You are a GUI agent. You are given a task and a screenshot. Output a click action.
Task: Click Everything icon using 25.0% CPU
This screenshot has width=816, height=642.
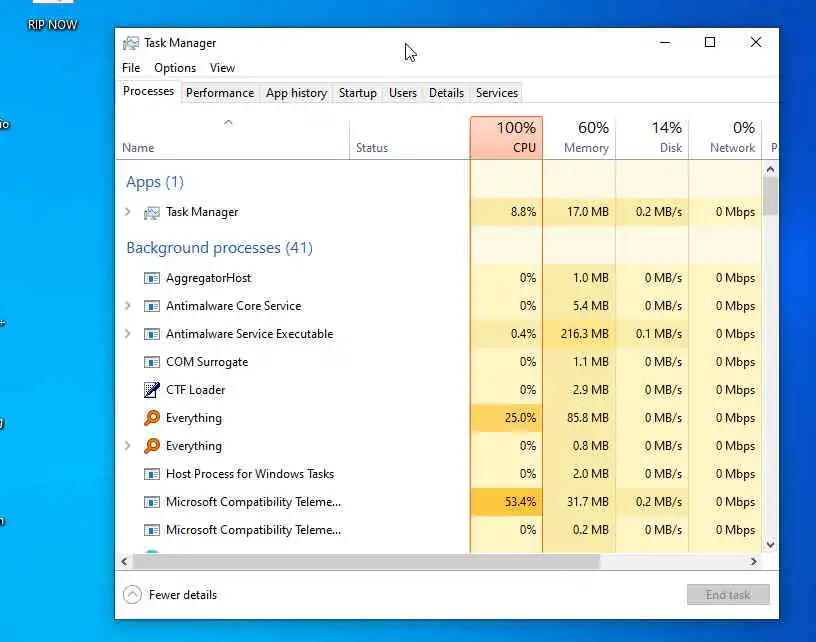coord(151,418)
